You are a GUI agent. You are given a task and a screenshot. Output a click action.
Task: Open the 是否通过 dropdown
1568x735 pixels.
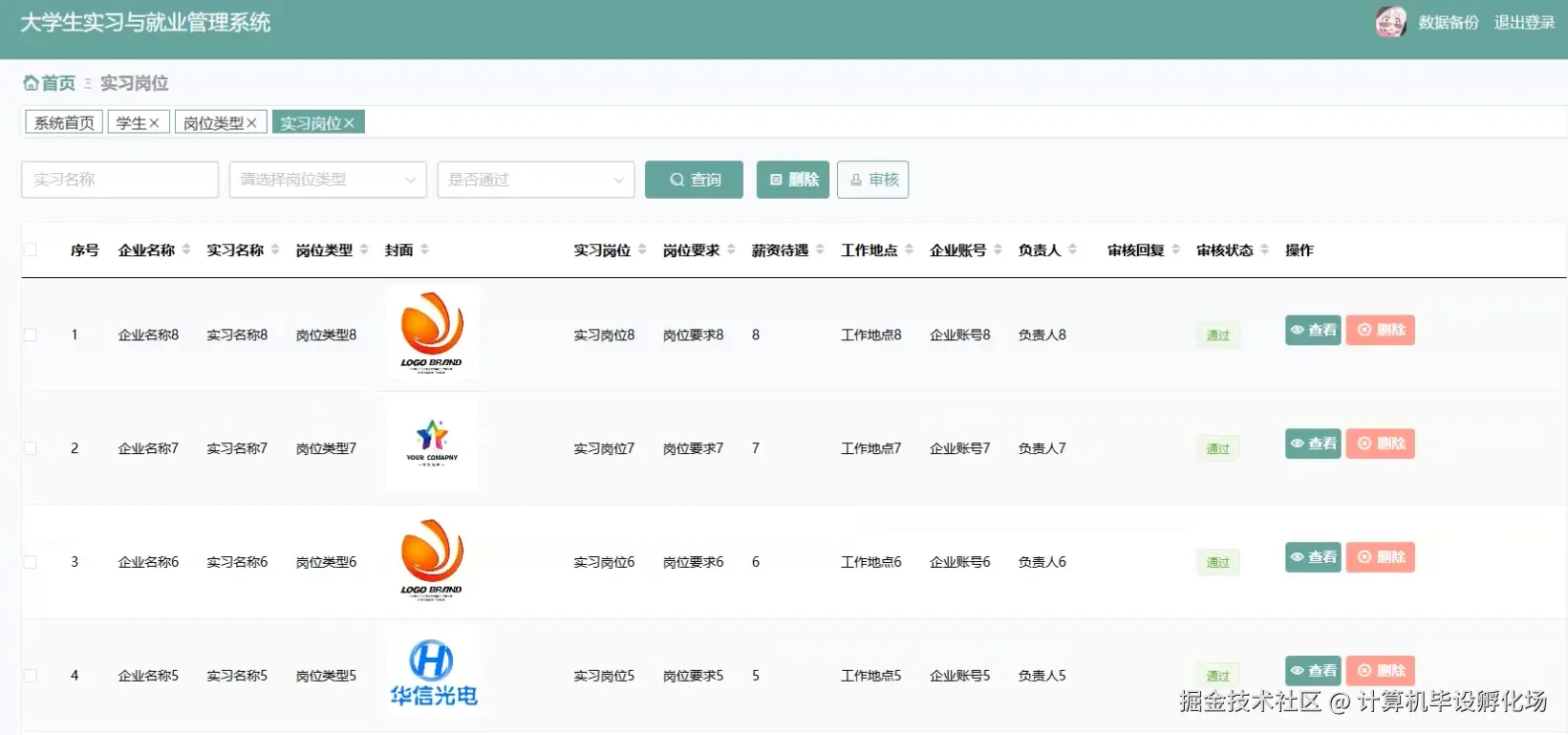tap(536, 180)
